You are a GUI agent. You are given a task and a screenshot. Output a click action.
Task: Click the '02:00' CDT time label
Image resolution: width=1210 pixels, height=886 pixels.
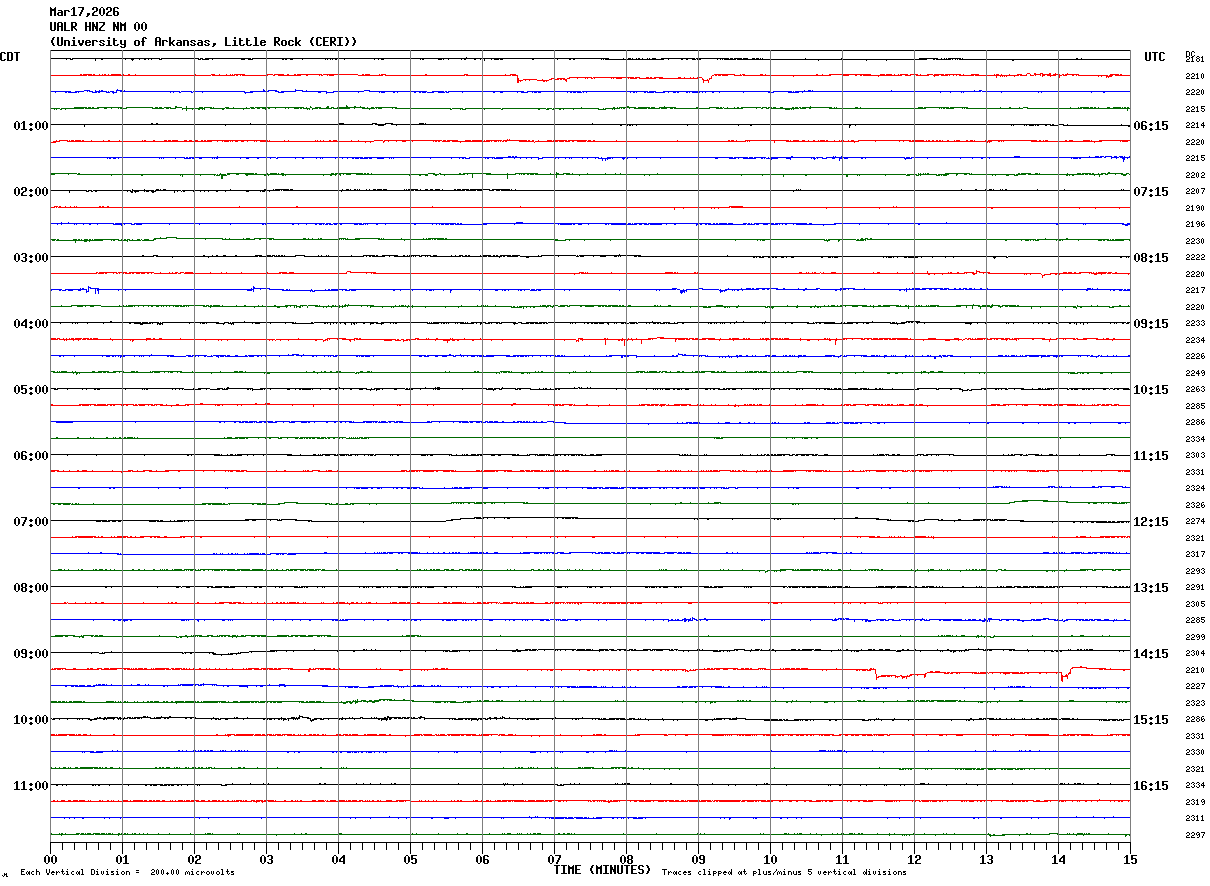point(31,192)
